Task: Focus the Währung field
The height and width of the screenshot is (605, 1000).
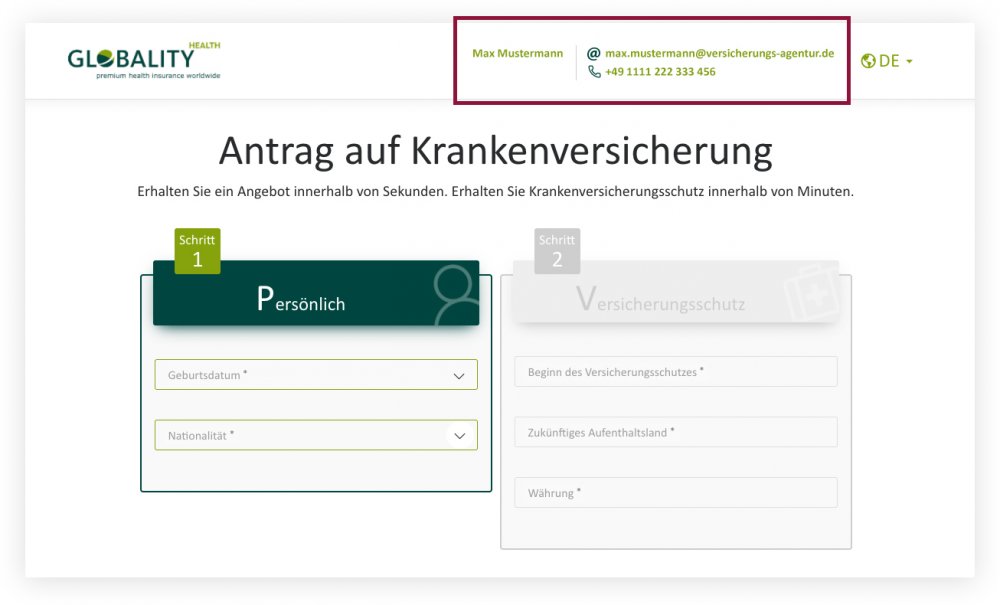Action: [x=676, y=493]
